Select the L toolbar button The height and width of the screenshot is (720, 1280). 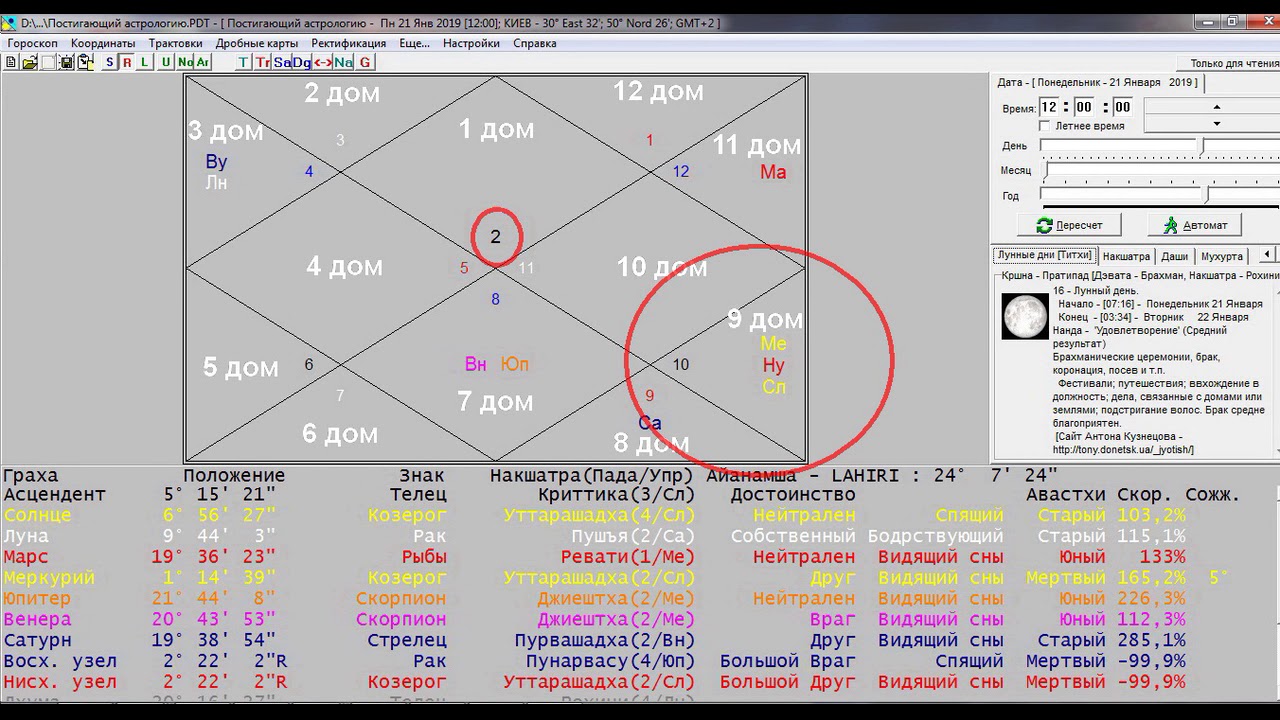pos(145,62)
